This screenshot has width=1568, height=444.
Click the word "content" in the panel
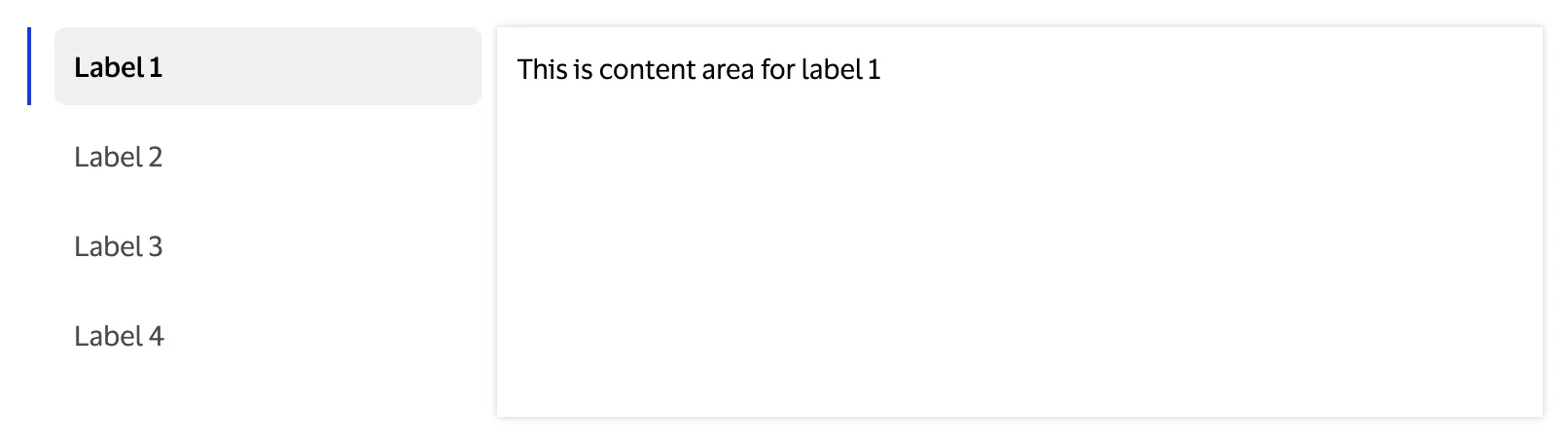[x=647, y=70]
